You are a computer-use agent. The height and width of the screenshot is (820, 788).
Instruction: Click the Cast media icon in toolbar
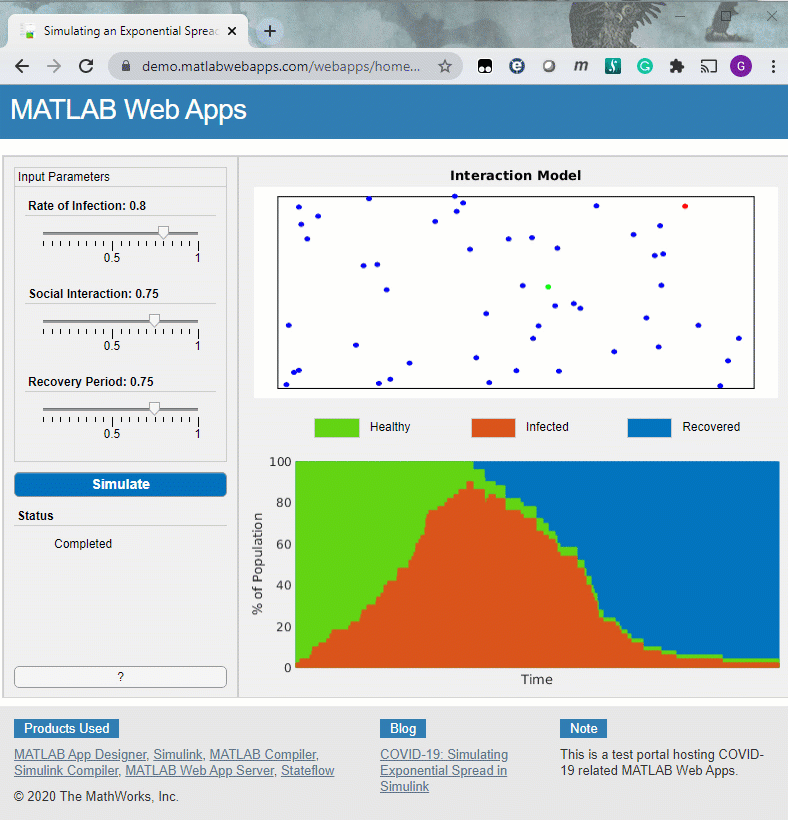(709, 66)
